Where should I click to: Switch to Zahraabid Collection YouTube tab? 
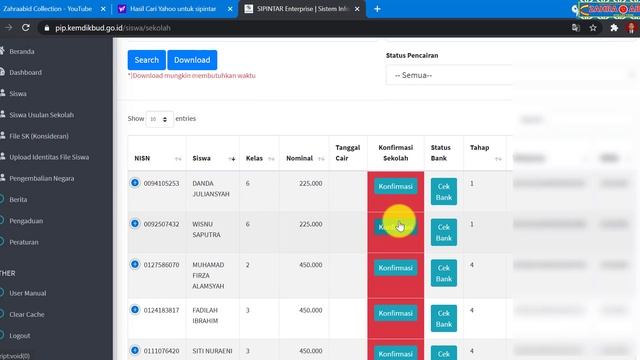(x=48, y=9)
